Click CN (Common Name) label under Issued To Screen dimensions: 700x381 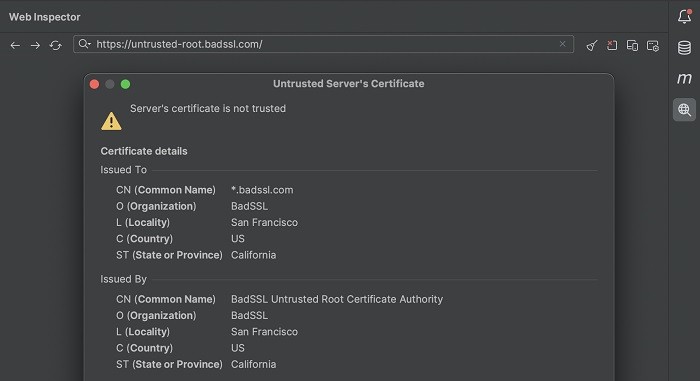click(x=166, y=190)
